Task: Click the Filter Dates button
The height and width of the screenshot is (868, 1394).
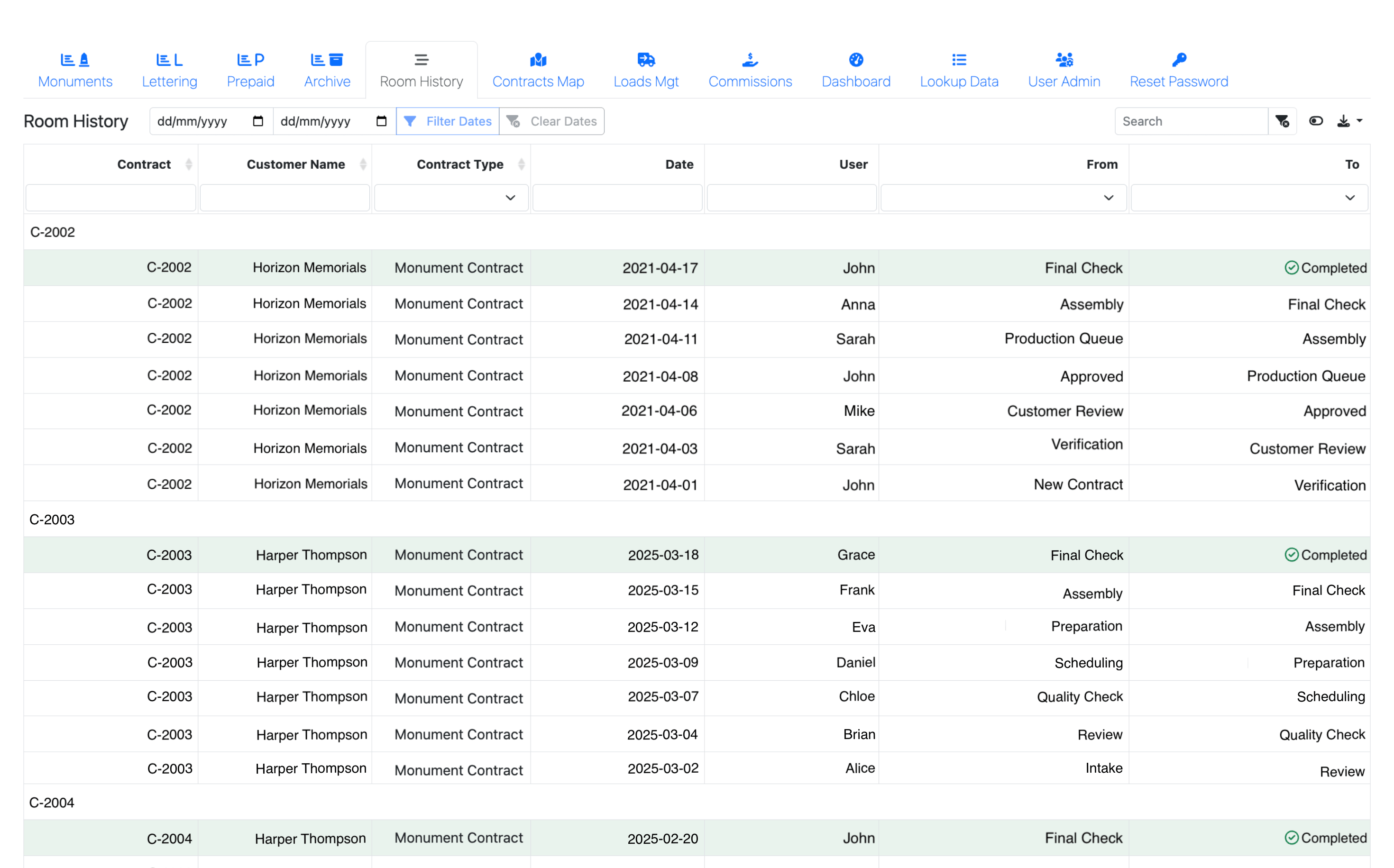Action: tap(447, 121)
